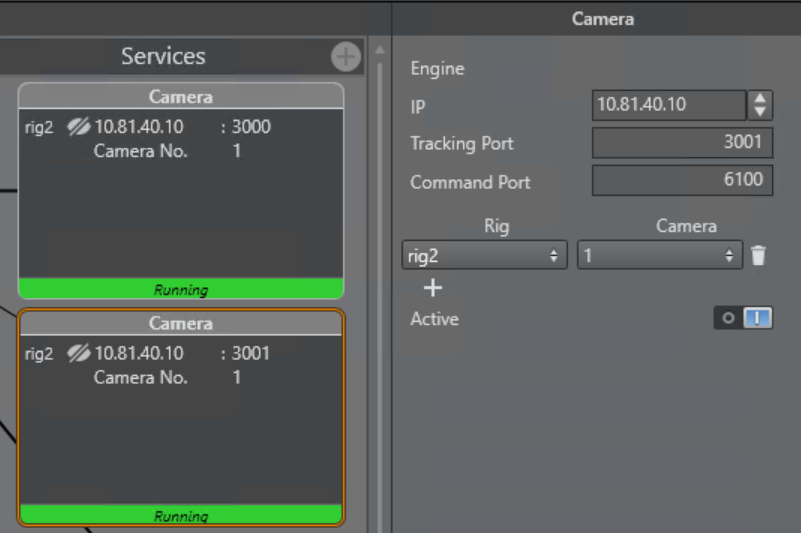The image size is (801, 533).
Task: Add another rig and camera row
Action: click(432, 288)
